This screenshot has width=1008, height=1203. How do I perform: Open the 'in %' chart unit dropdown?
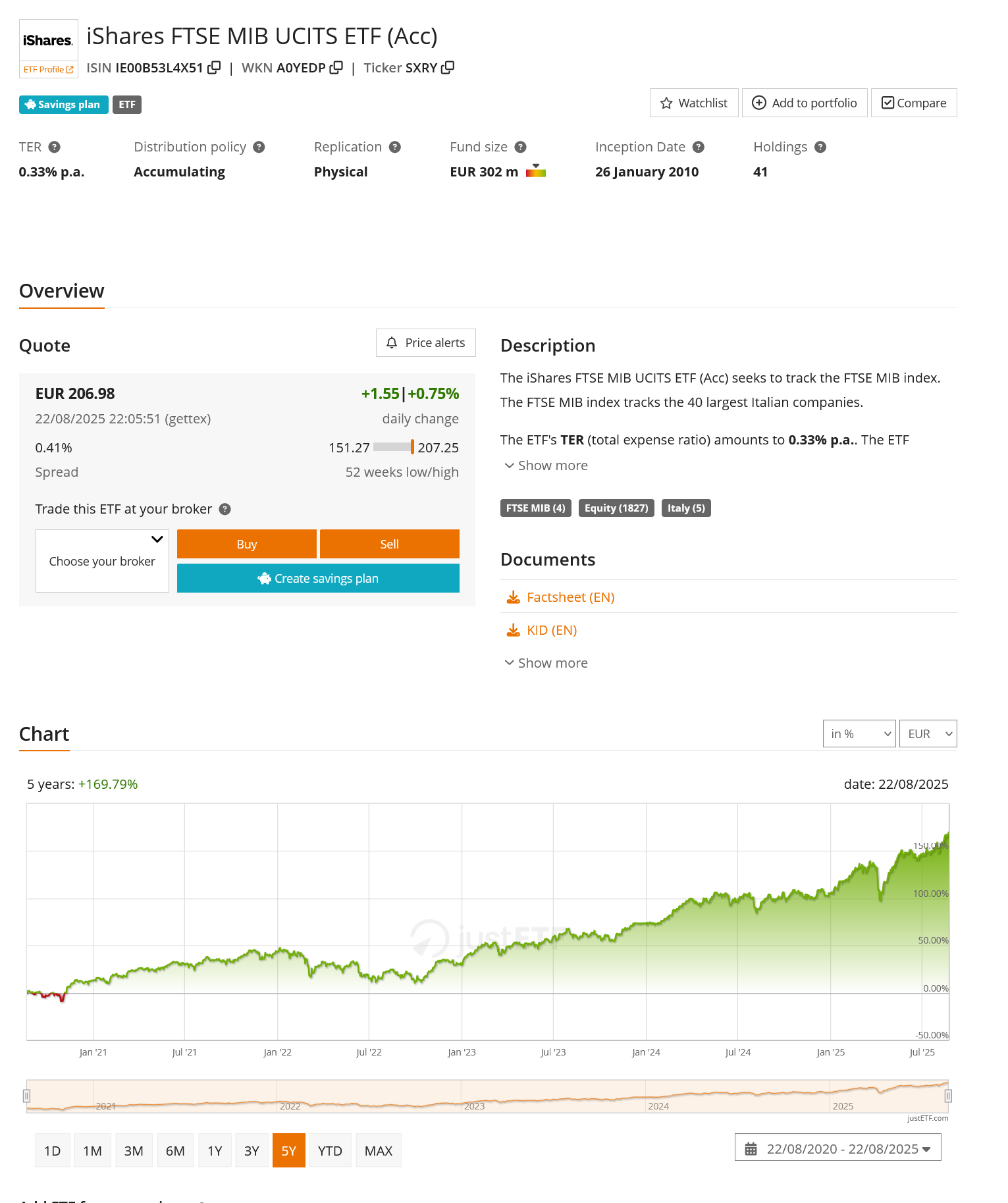tap(859, 734)
